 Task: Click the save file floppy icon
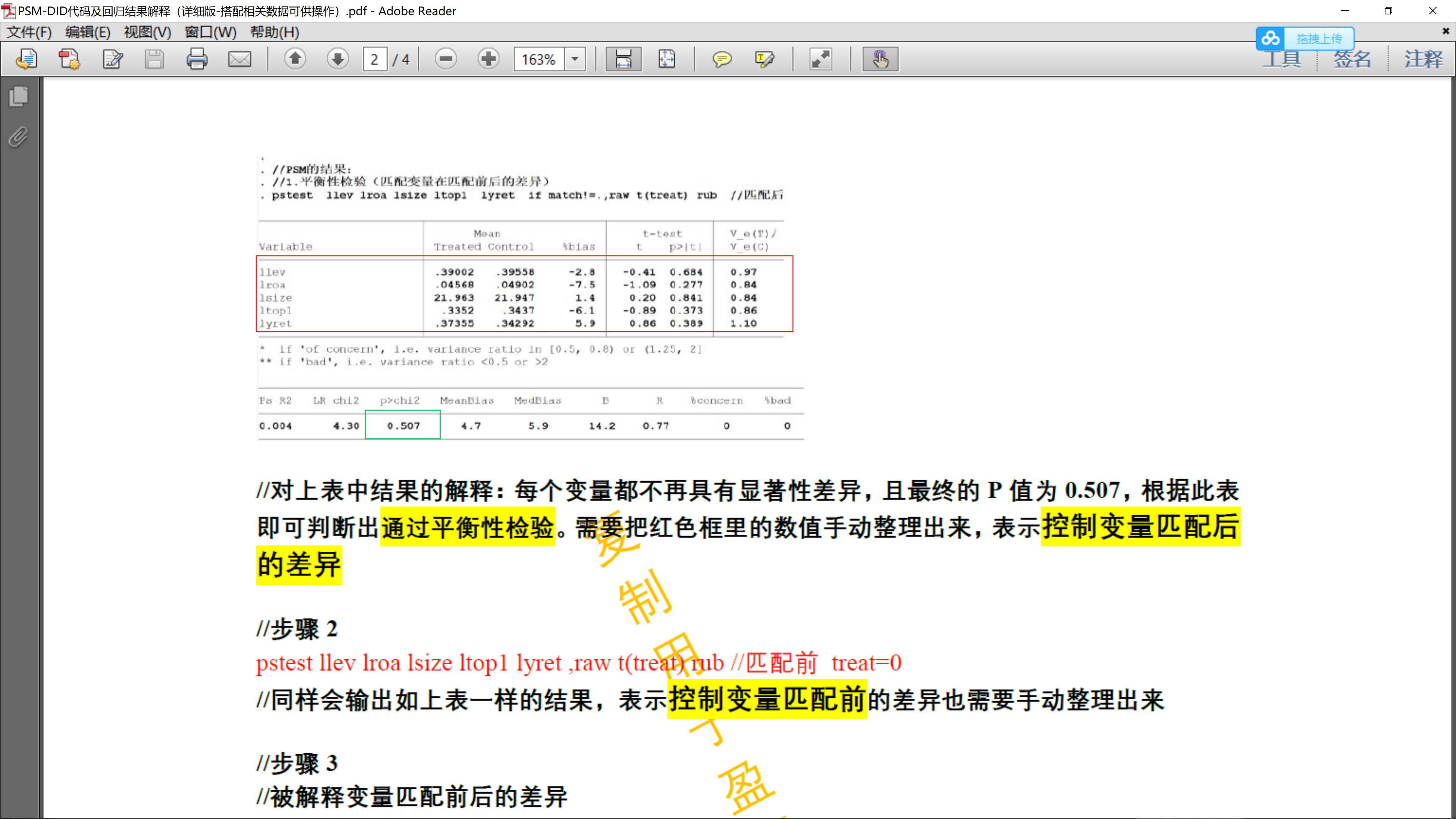tap(154, 59)
